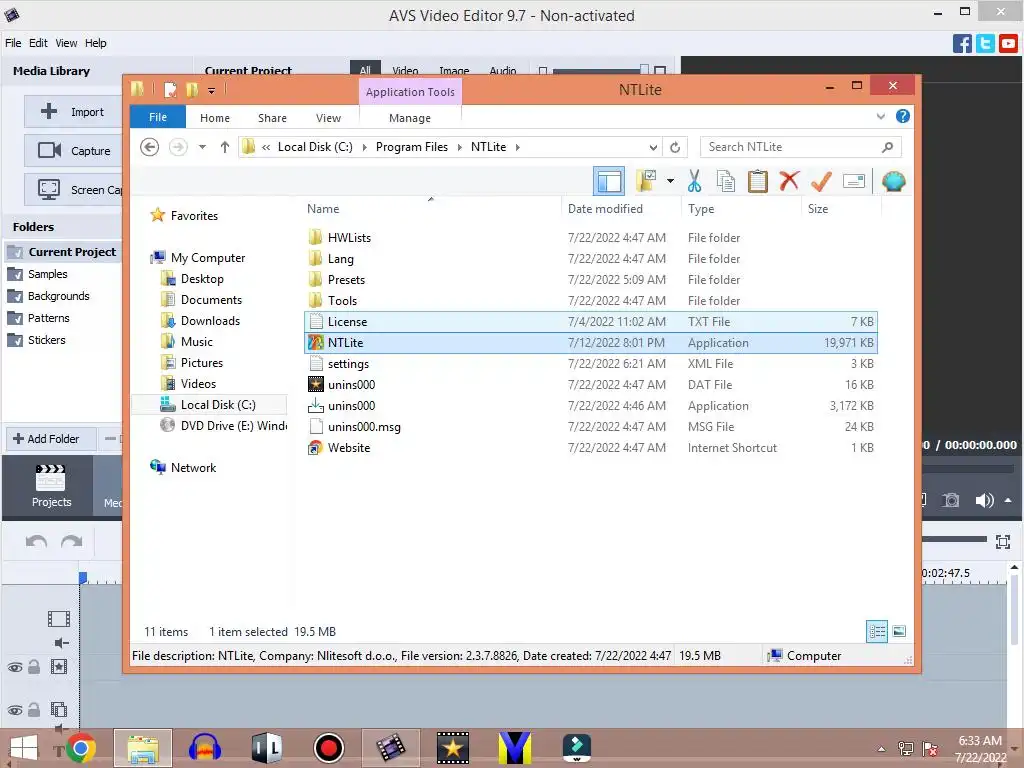Click the blue shell icon in toolbar
Screen dimensions: 1024x768
pos(893,181)
